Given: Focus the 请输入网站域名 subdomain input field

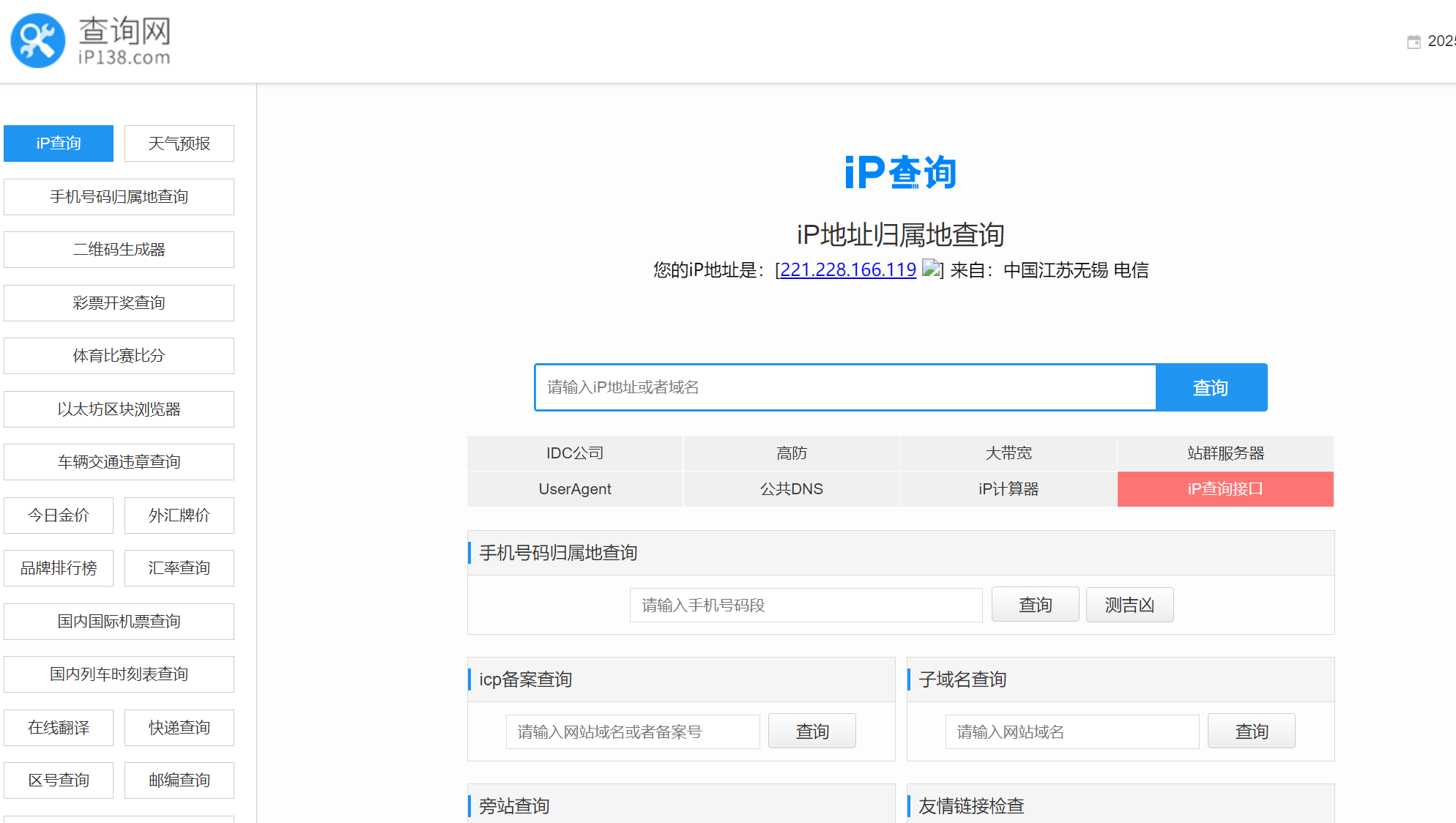Looking at the screenshot, I should [x=1071, y=731].
